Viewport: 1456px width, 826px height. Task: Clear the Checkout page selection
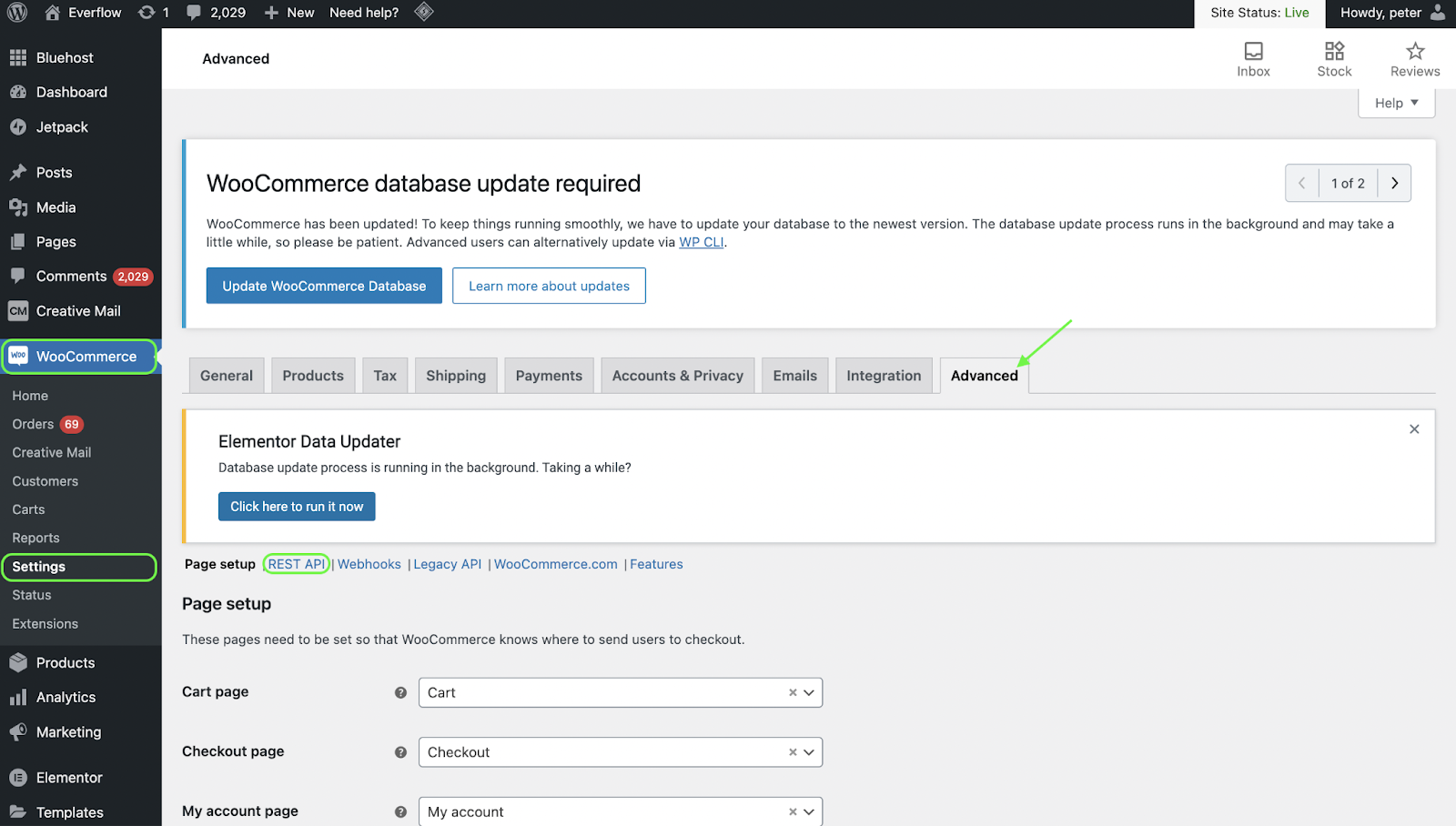793,752
